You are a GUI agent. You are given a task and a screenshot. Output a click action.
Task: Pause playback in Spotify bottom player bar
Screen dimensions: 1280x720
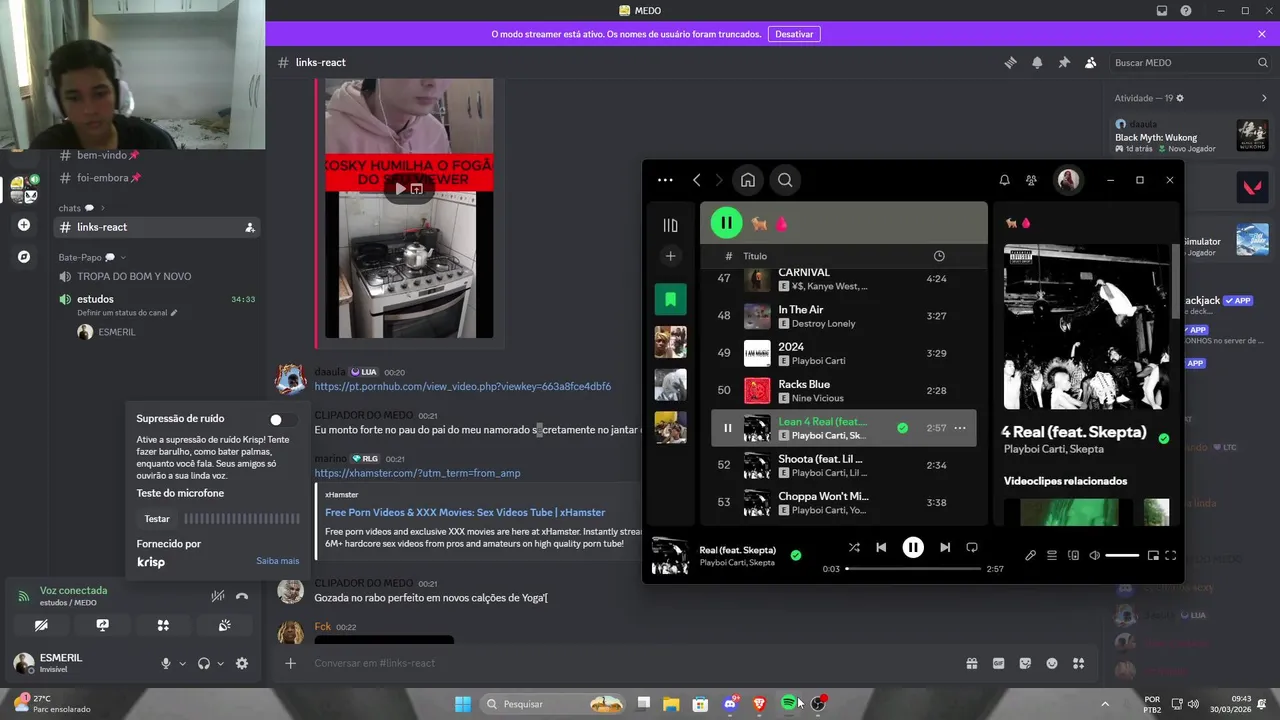pos(913,547)
